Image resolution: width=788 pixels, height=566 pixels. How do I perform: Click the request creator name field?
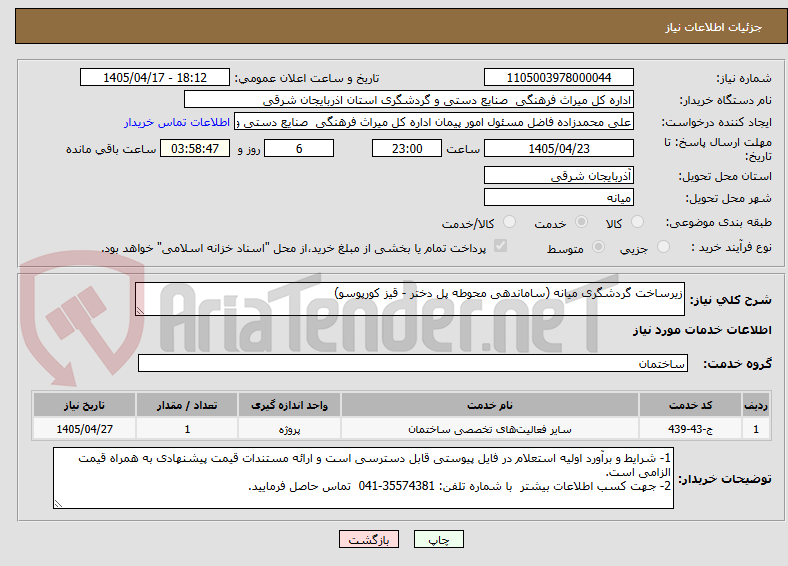click(x=434, y=122)
